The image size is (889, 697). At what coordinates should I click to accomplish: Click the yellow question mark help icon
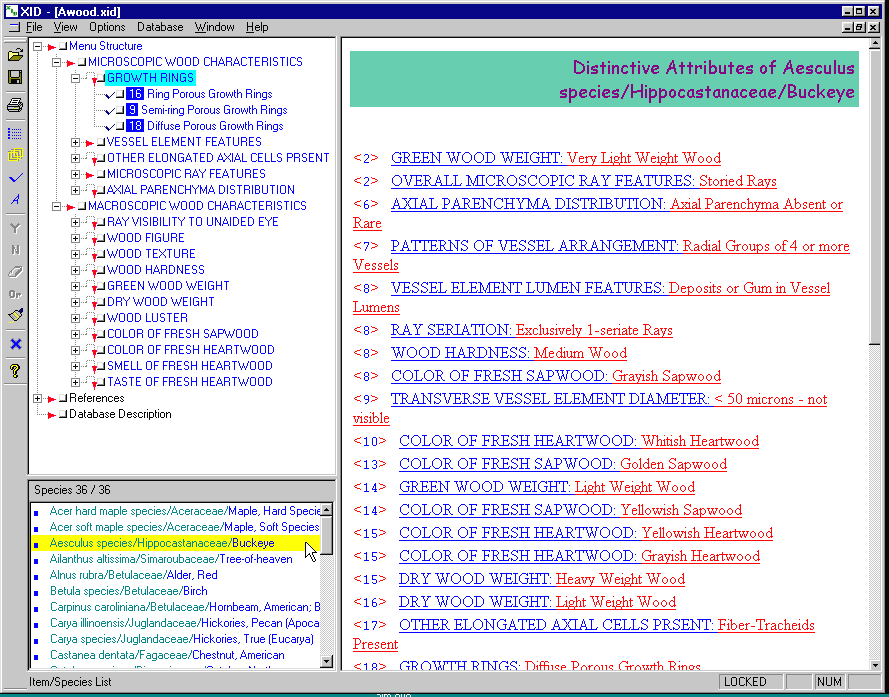(15, 371)
